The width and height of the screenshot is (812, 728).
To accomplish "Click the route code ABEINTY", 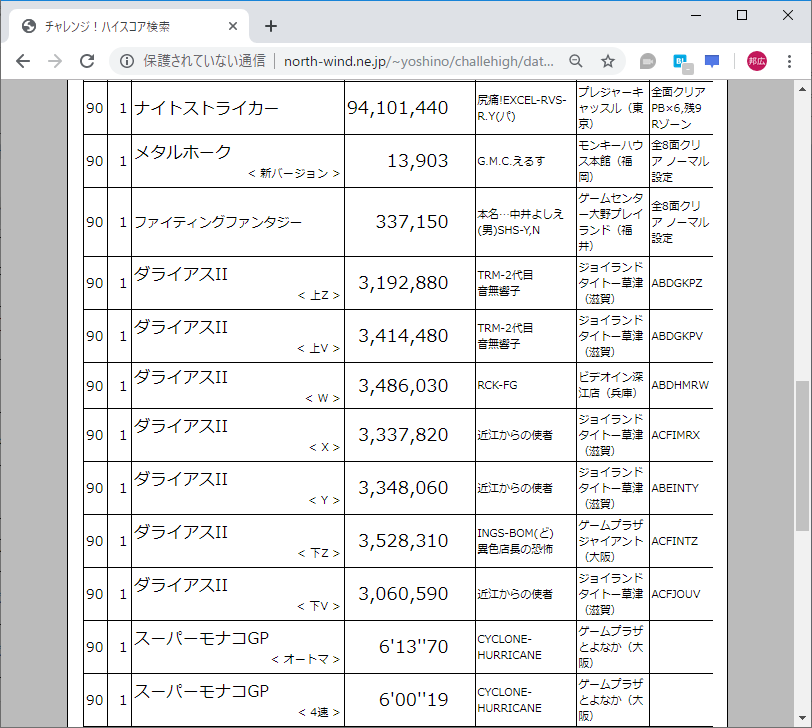I will [x=675, y=488].
